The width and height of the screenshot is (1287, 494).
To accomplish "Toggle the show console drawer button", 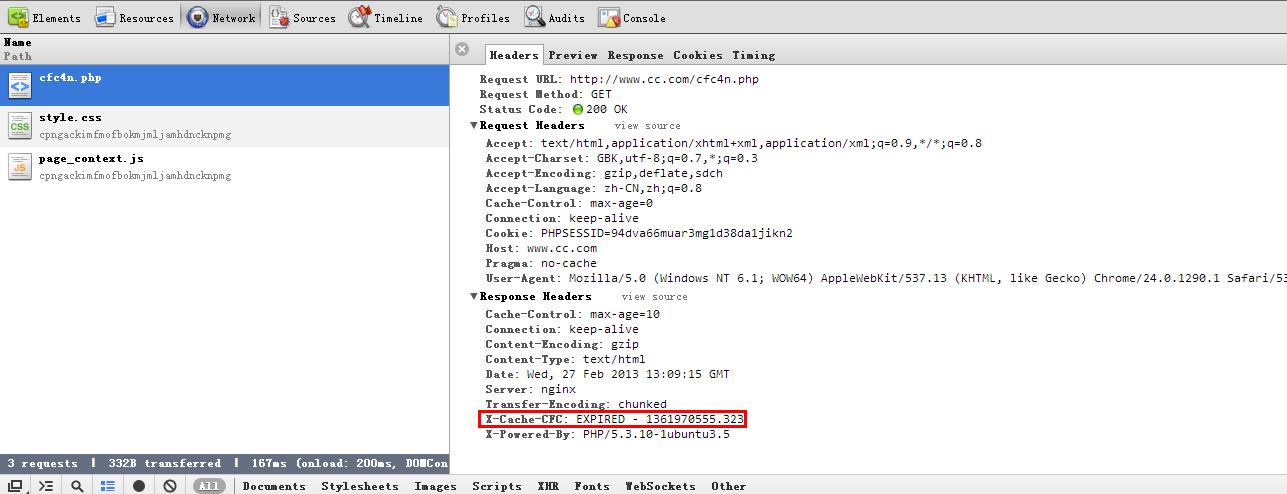I will pos(46,486).
